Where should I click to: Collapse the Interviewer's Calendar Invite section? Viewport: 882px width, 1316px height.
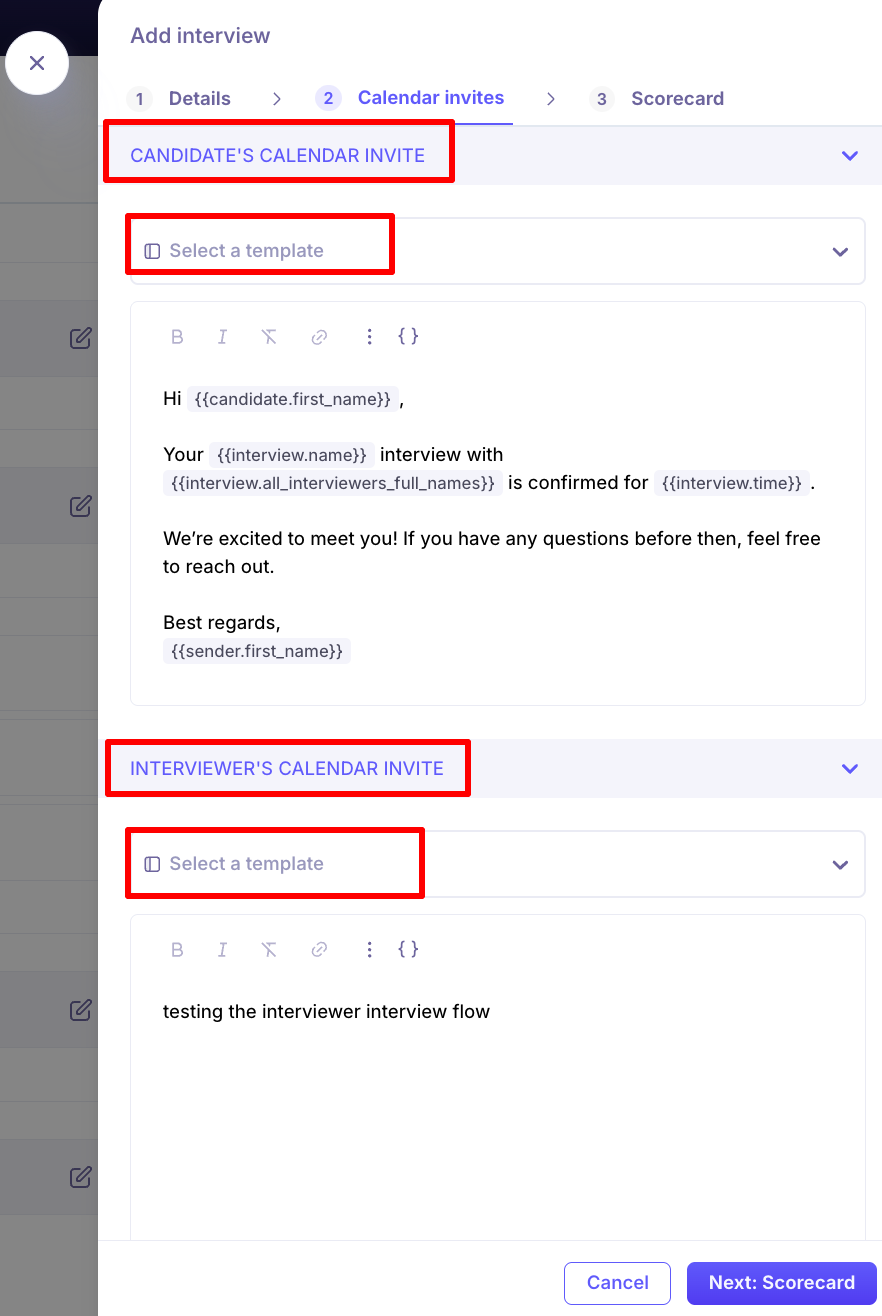tap(850, 769)
